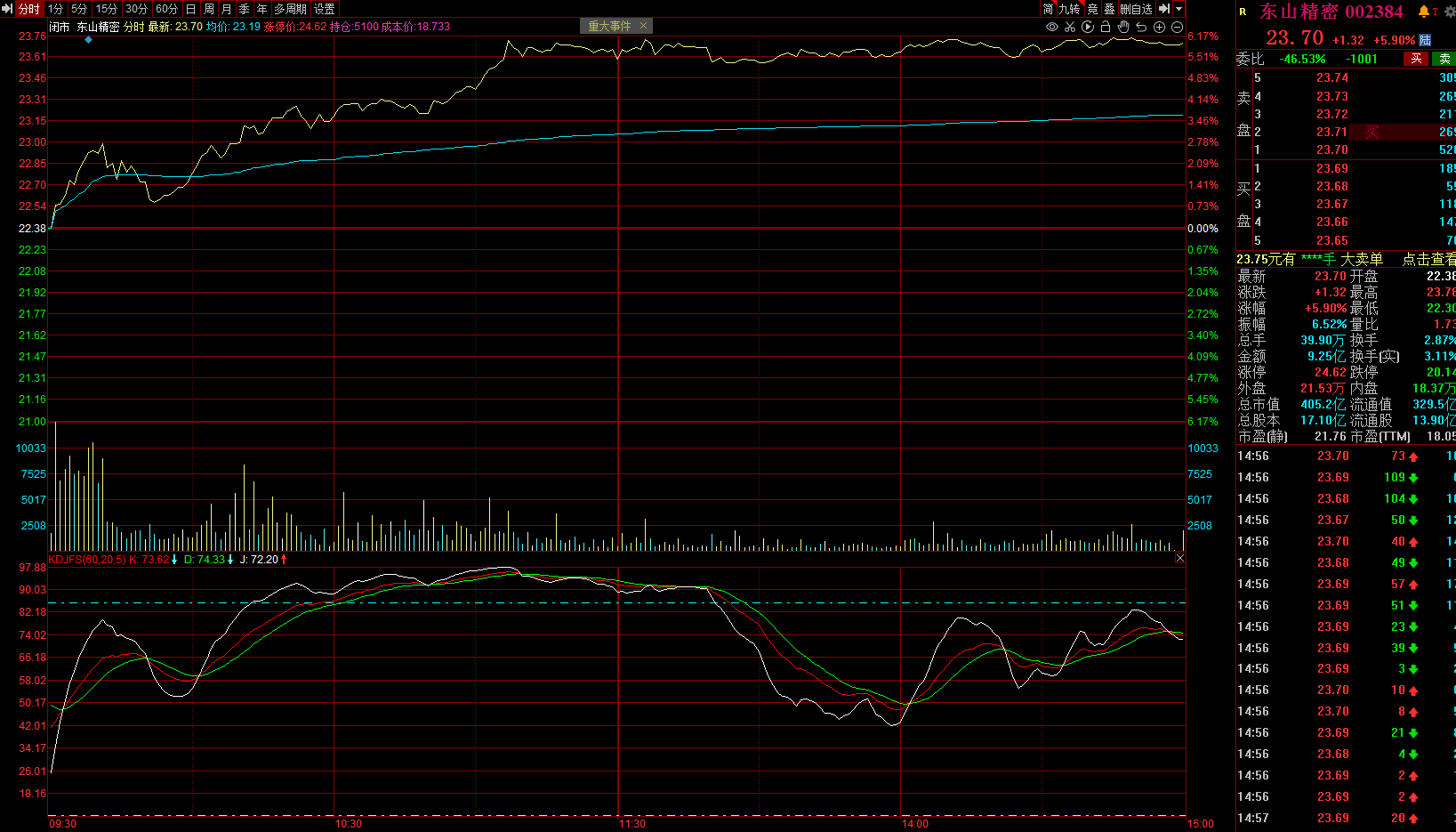Open the alert bell icon

click(1424, 12)
